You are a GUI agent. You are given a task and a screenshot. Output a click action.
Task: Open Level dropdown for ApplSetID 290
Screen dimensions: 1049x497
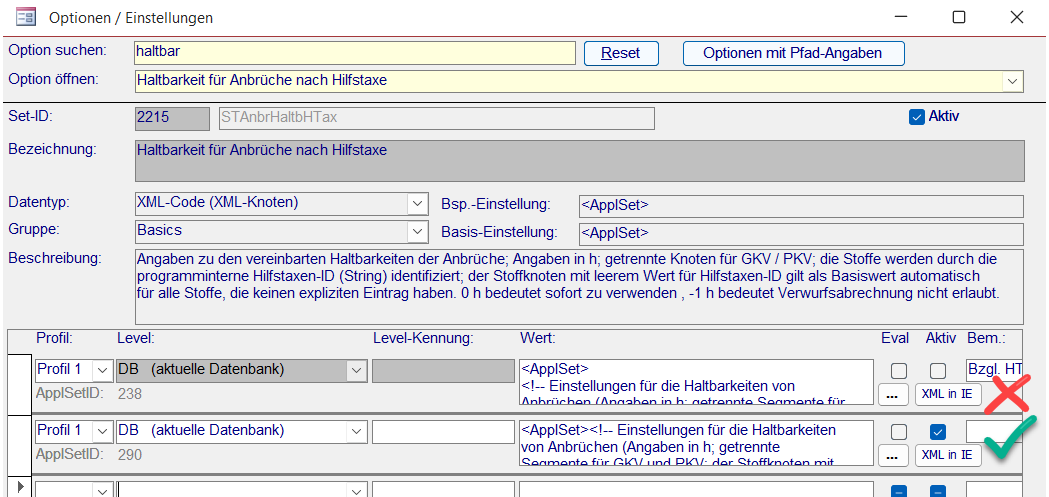[x=357, y=431]
